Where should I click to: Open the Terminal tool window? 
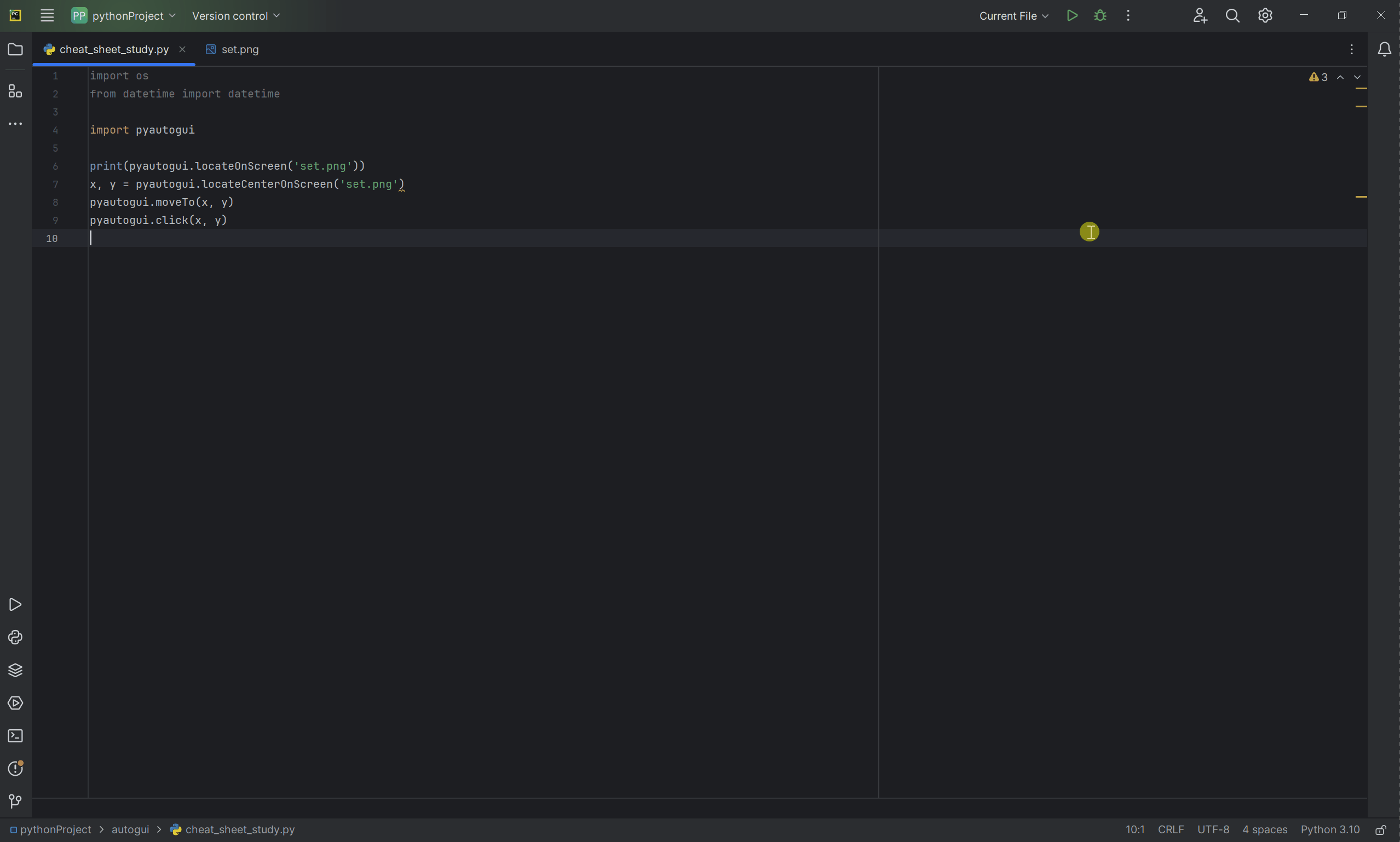click(15, 736)
